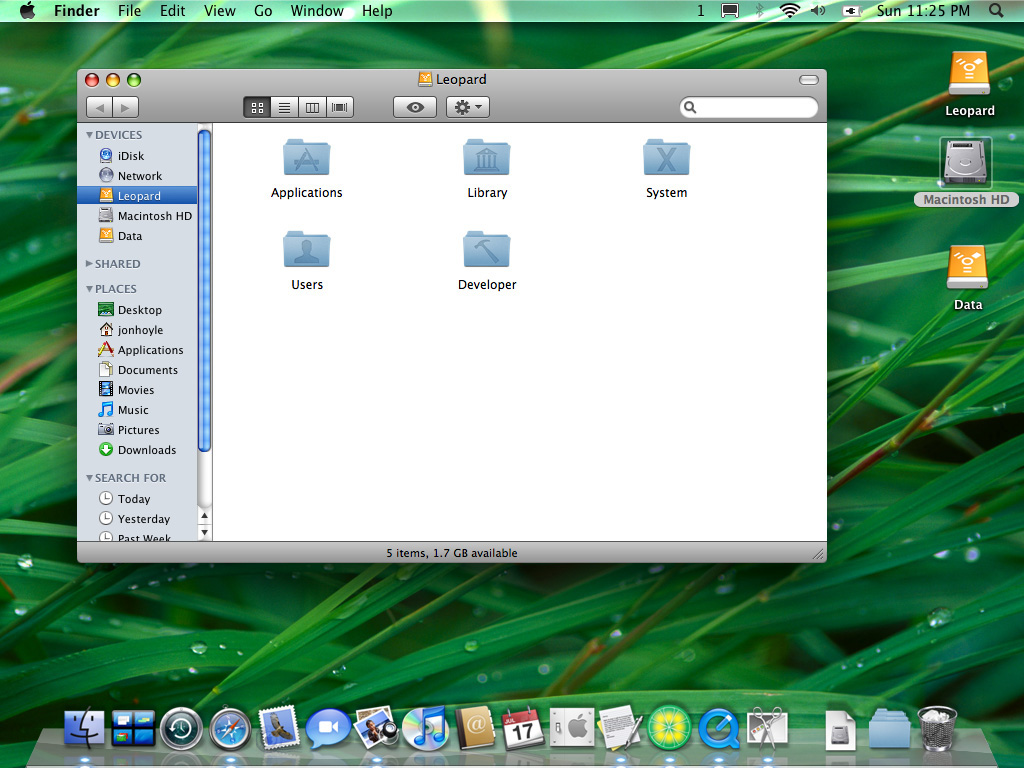The height and width of the screenshot is (768, 1024).
Task: Launch iChat from the Dock
Action: pyautogui.click(x=328, y=728)
